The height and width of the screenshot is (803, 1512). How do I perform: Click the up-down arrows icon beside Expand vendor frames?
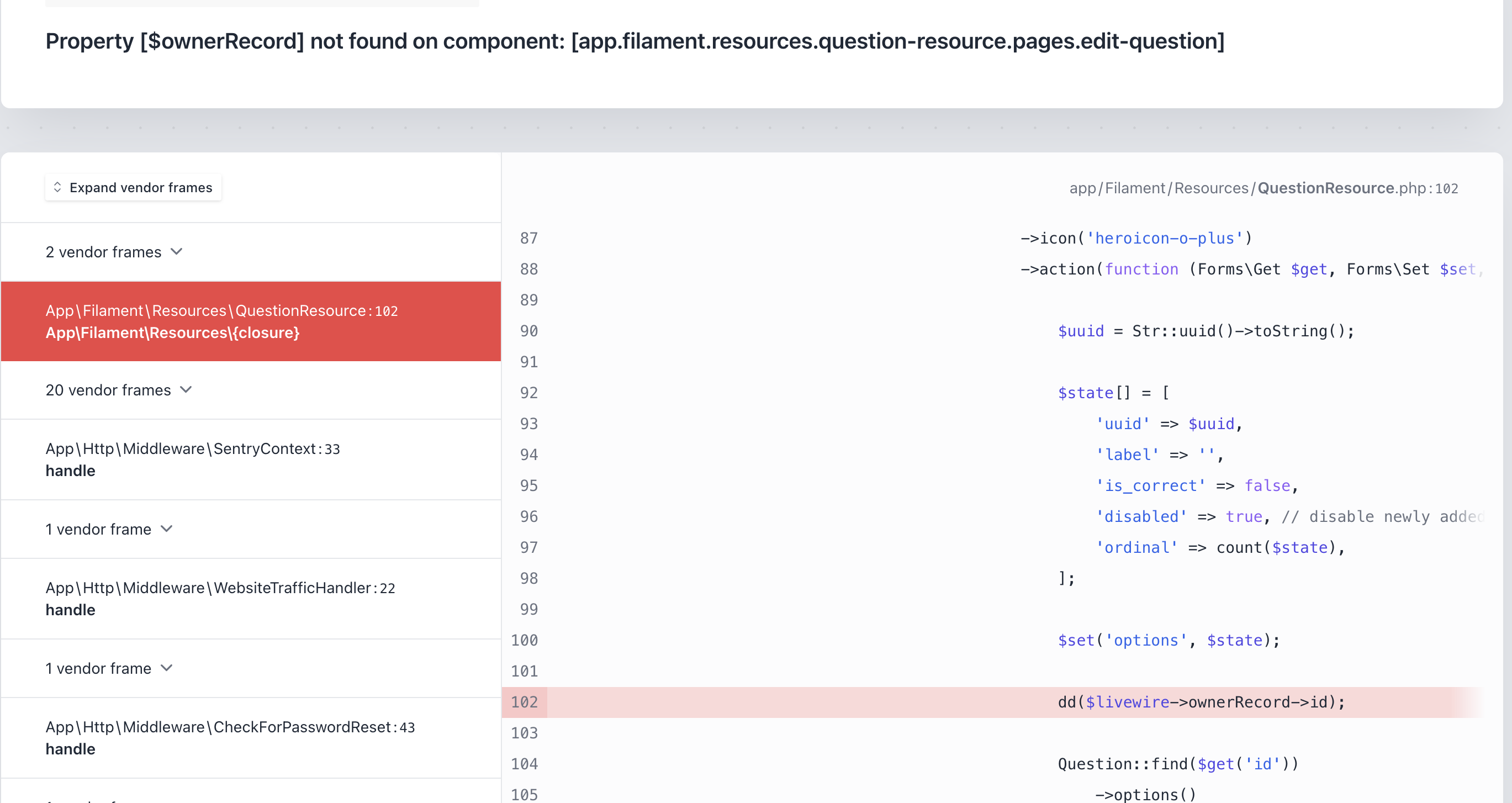click(x=57, y=187)
